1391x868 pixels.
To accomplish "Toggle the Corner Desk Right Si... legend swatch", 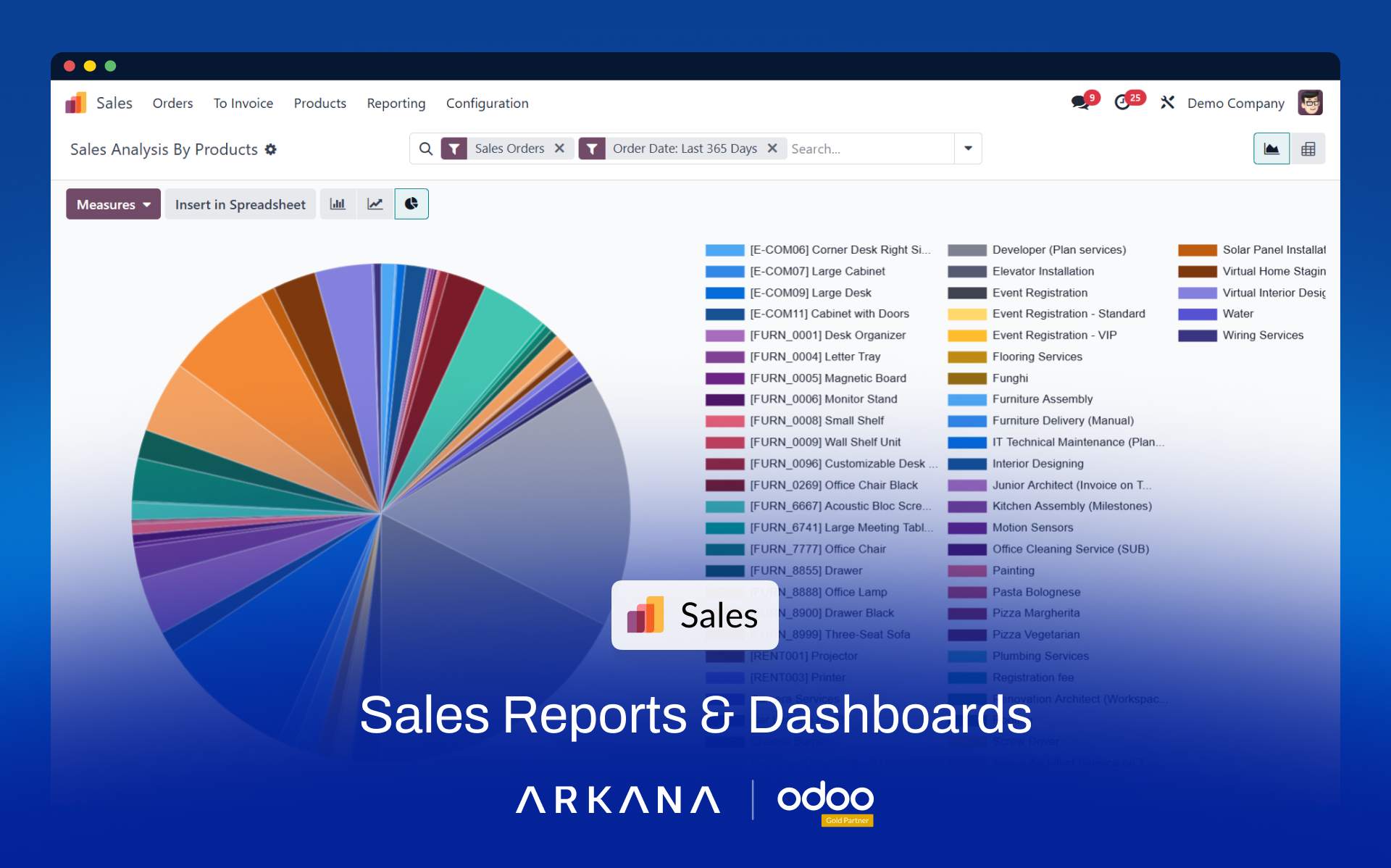I will click(x=724, y=250).
